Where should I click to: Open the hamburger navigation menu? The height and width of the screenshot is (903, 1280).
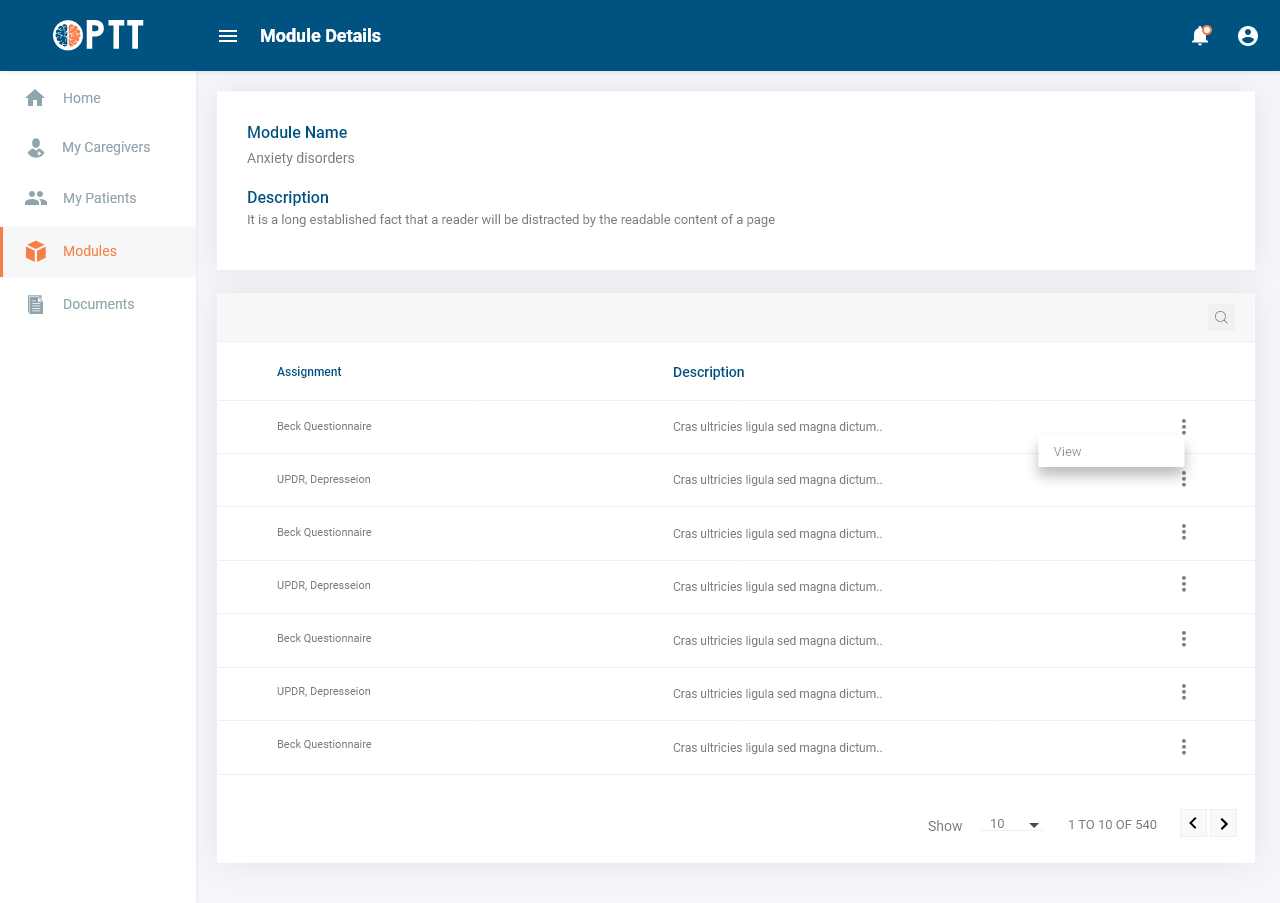(x=228, y=36)
